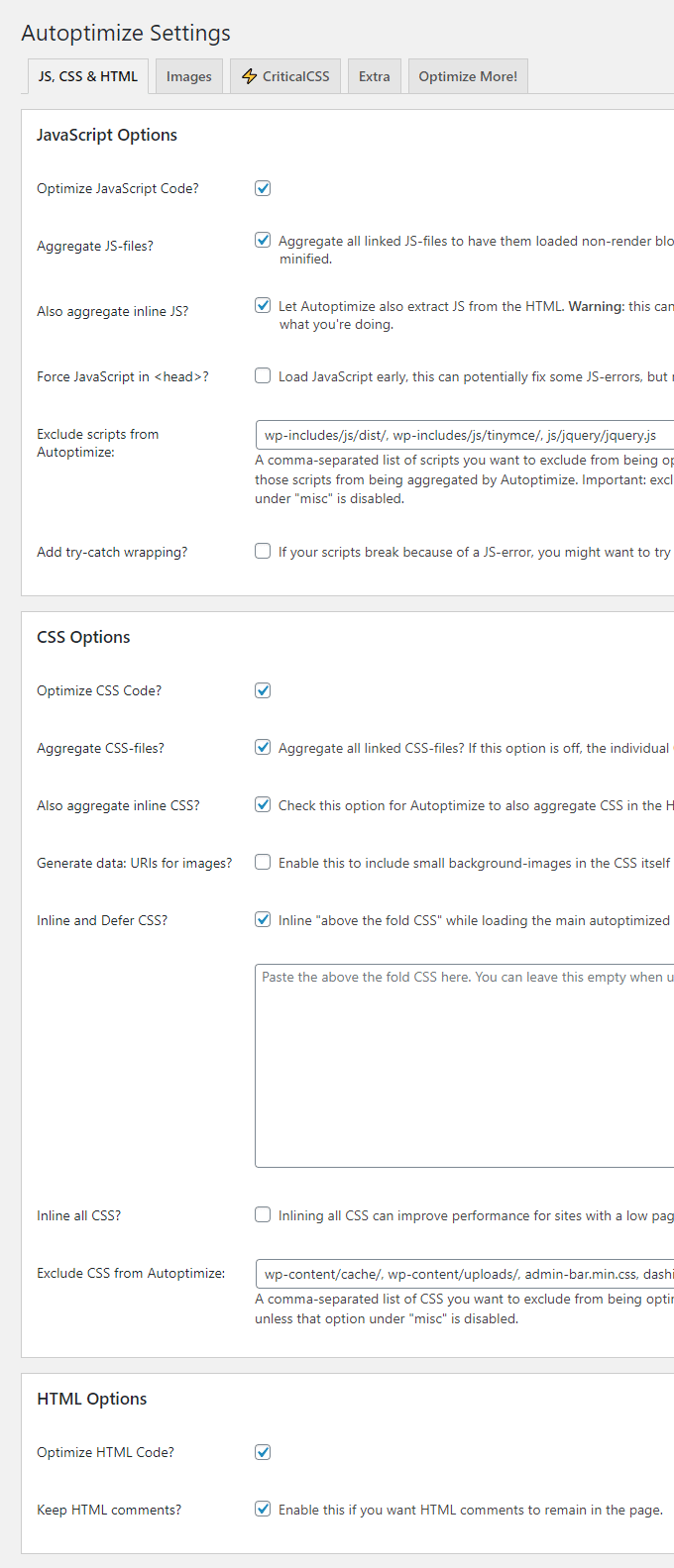The height and width of the screenshot is (1568, 674).
Task: Open the Optimize More! tab
Action: [468, 76]
